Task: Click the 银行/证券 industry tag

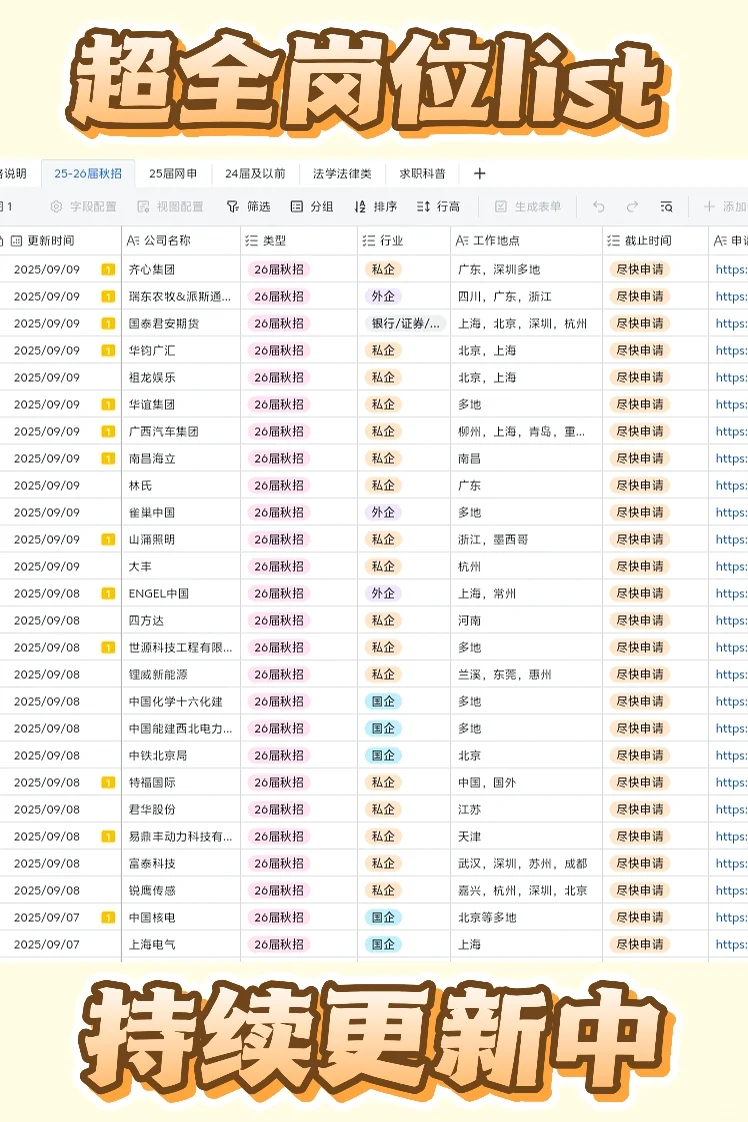Action: 405,323
